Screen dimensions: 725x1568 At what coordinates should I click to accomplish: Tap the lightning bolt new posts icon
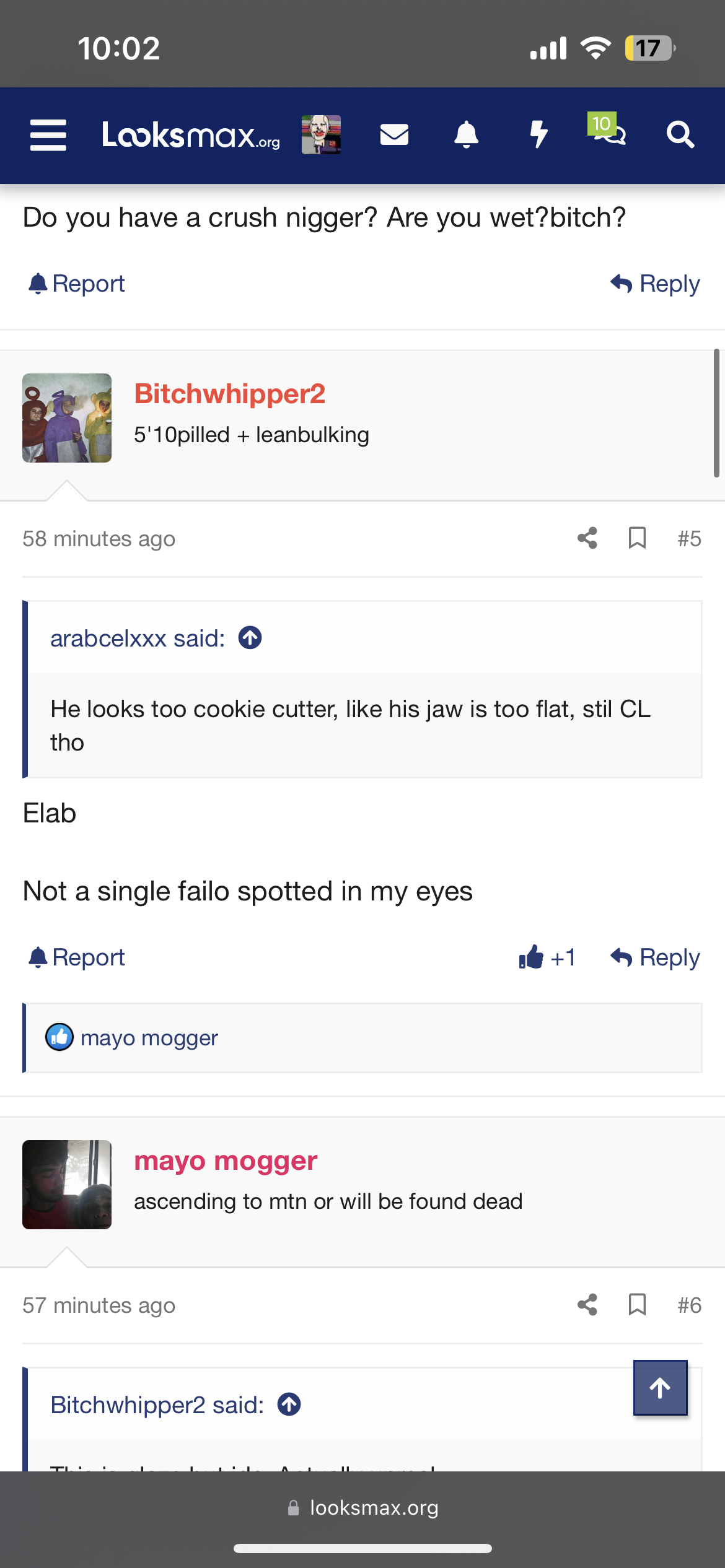(x=538, y=134)
